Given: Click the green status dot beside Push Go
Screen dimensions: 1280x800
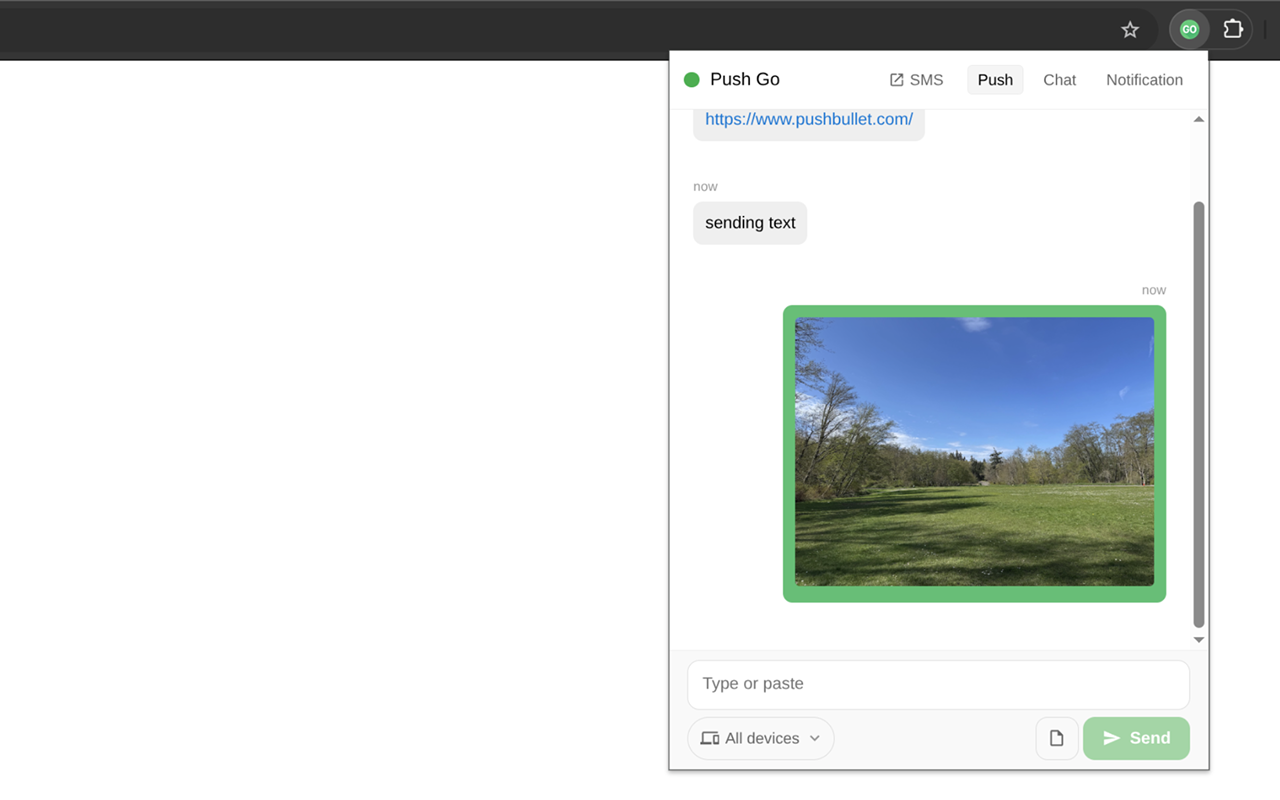Looking at the screenshot, I should [691, 80].
